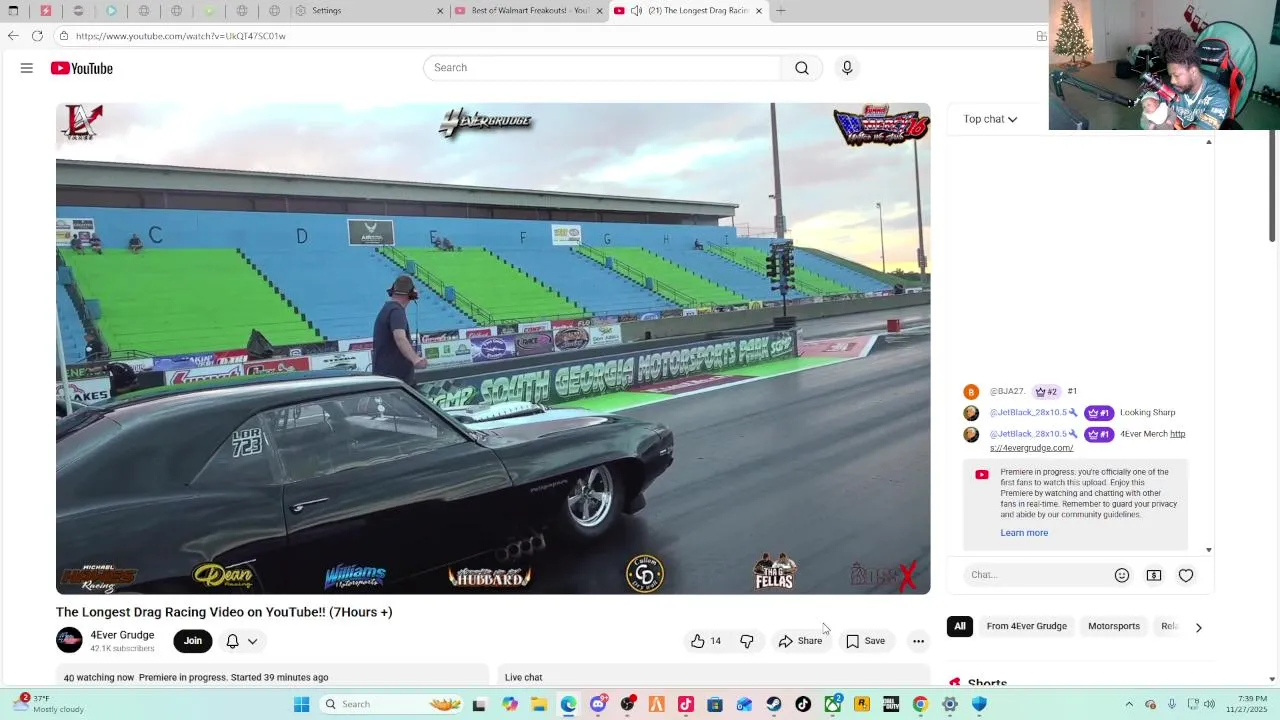Viewport: 1280px width, 720px height.
Task: Open a new browser tab
Action: coord(781,11)
